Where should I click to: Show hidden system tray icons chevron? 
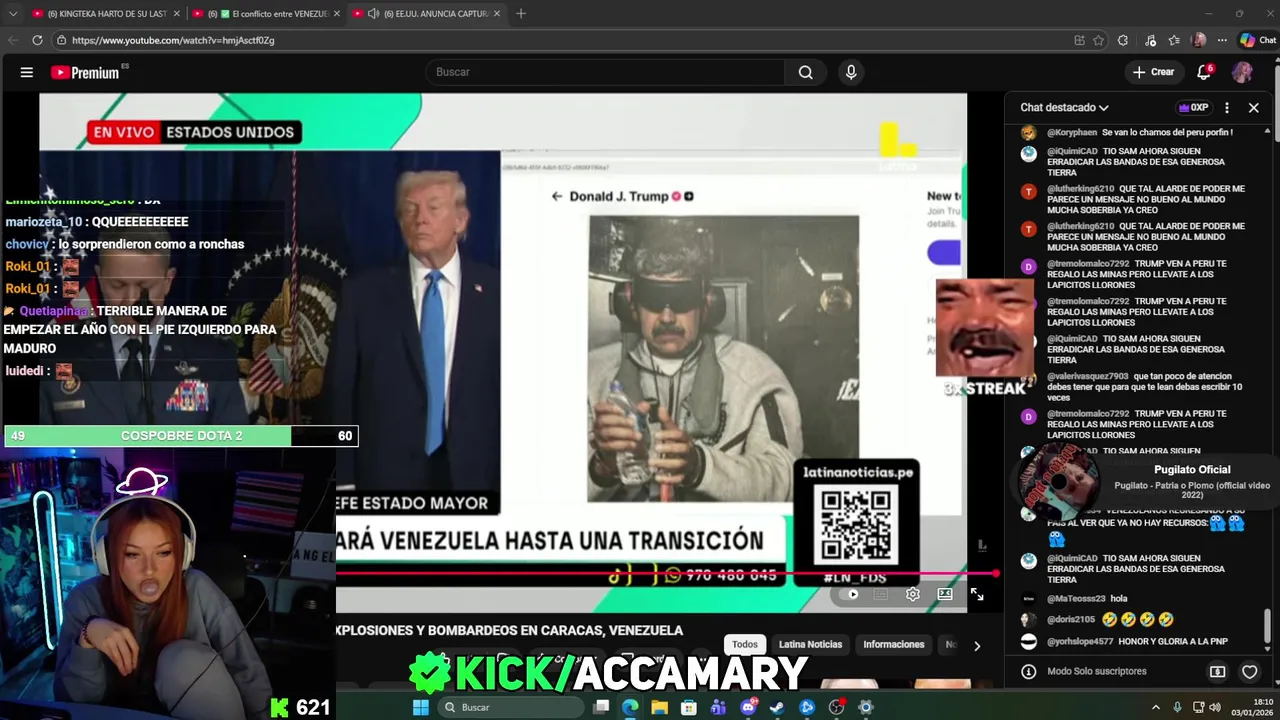1156,707
